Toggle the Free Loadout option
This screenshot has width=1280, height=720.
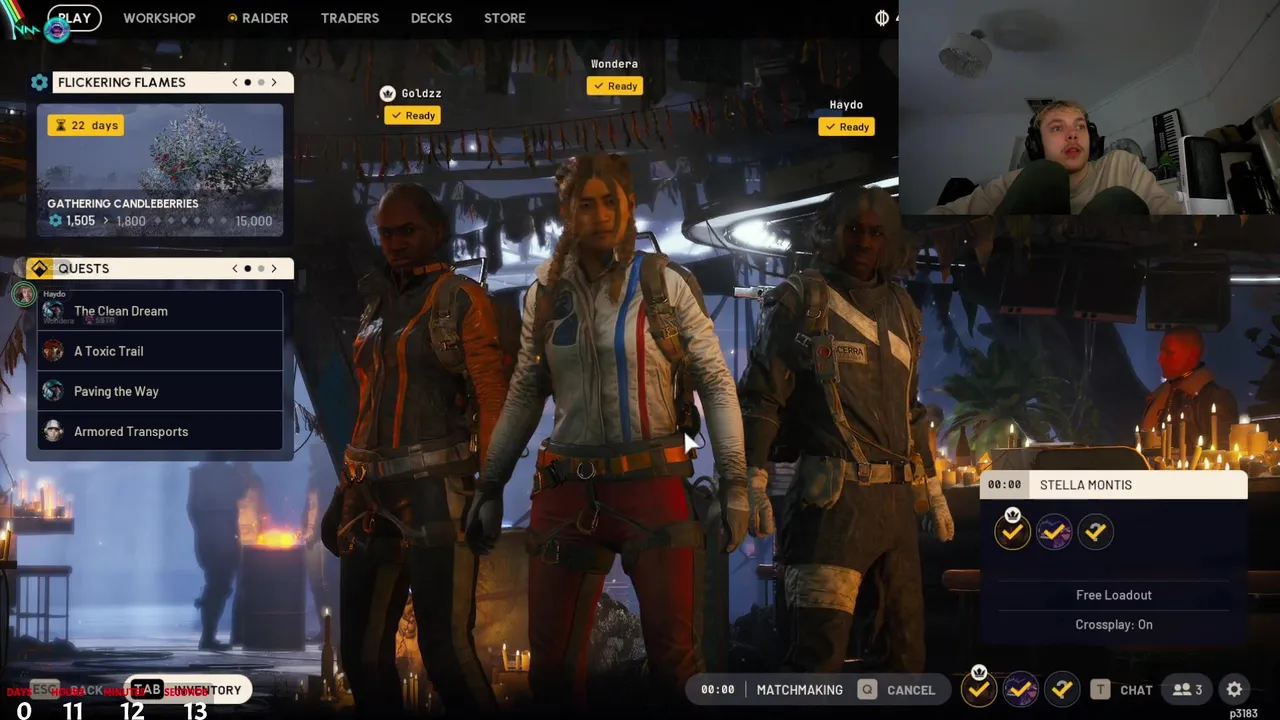tap(1114, 595)
